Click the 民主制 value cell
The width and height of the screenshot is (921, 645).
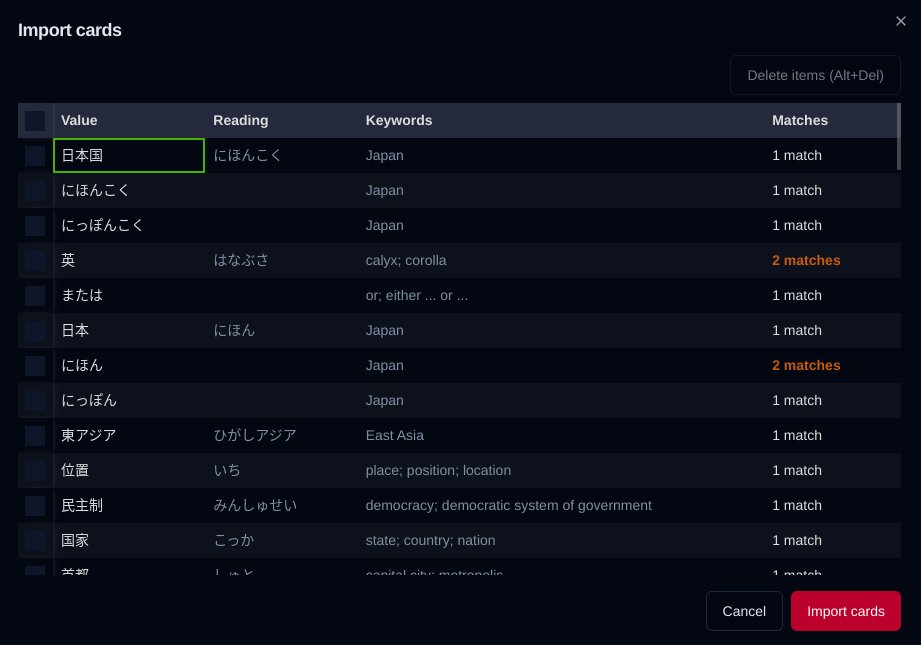(x=129, y=505)
